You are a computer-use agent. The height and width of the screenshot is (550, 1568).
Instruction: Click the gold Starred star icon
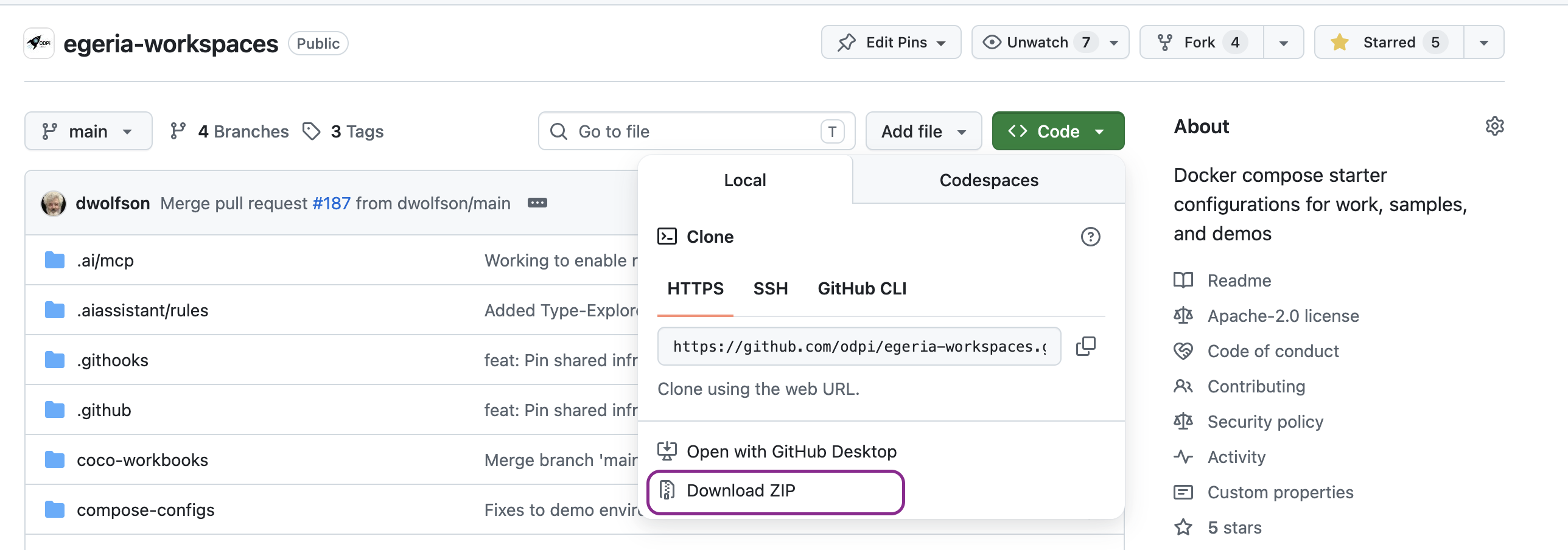1339,42
